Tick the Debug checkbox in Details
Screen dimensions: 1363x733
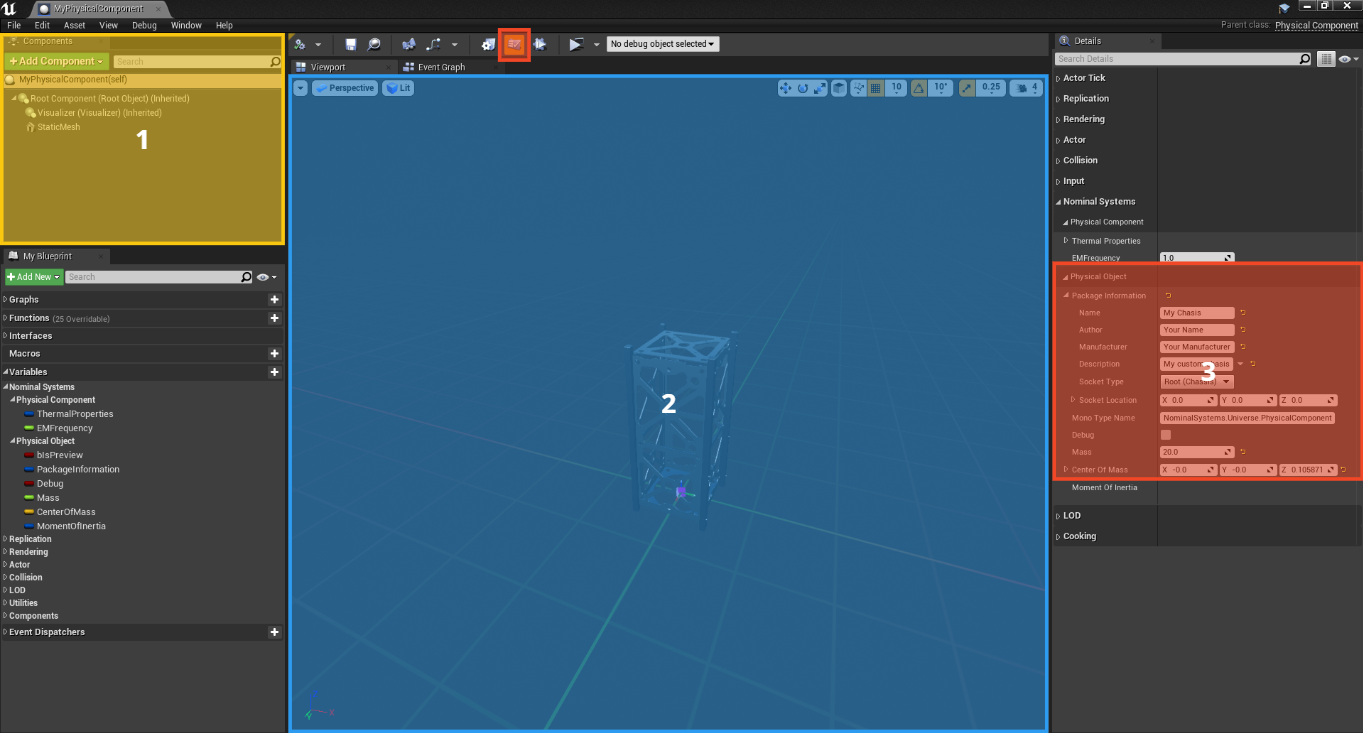[x=1165, y=435]
